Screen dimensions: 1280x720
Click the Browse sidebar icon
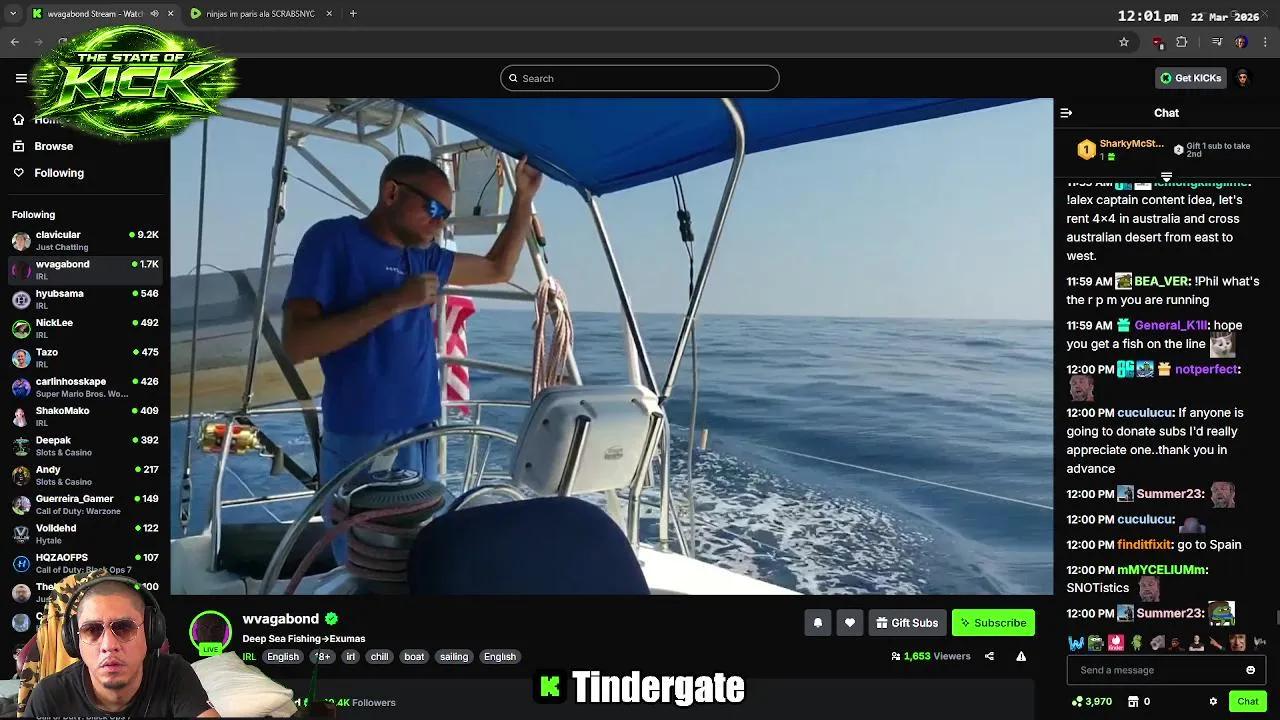(18, 146)
